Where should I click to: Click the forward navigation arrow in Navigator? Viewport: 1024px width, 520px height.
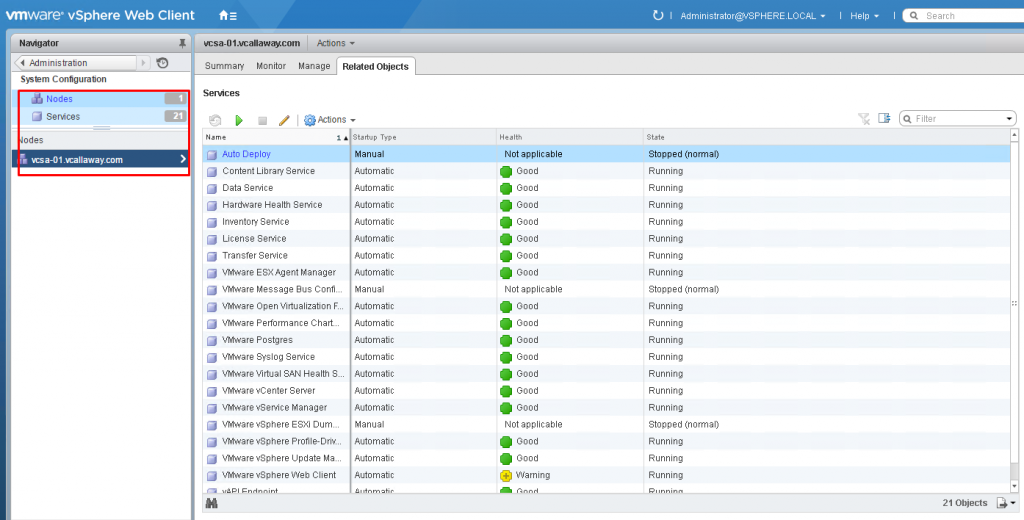coord(144,63)
